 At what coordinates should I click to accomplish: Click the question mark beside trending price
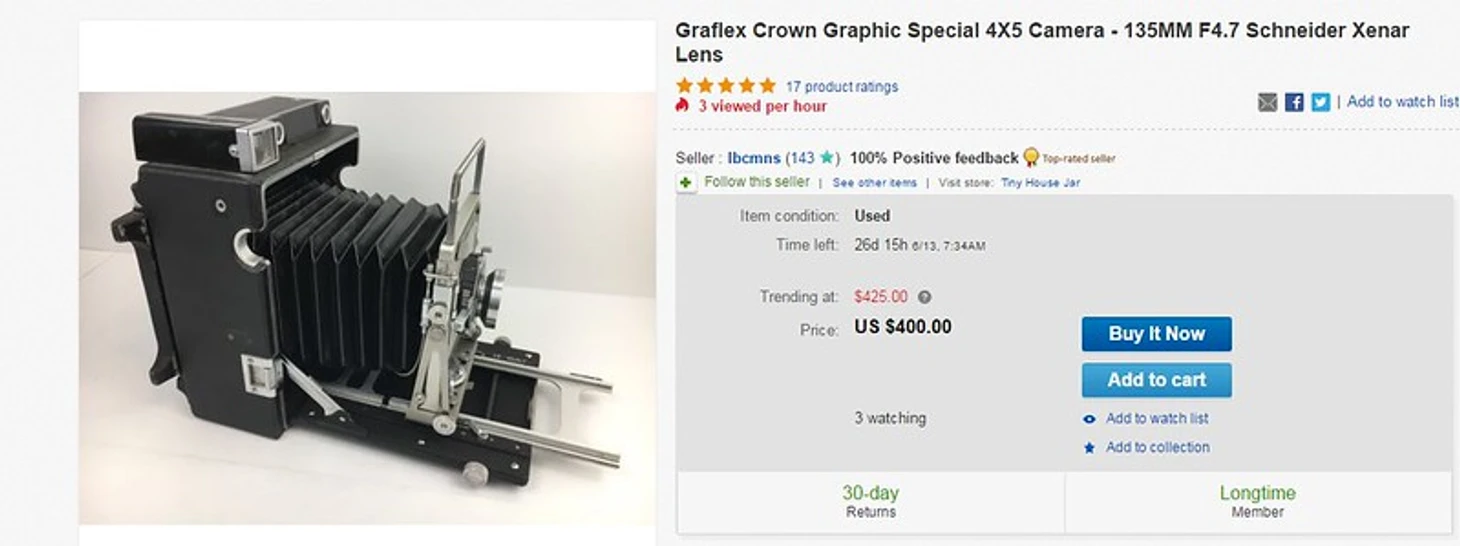pyautogui.click(x=925, y=297)
